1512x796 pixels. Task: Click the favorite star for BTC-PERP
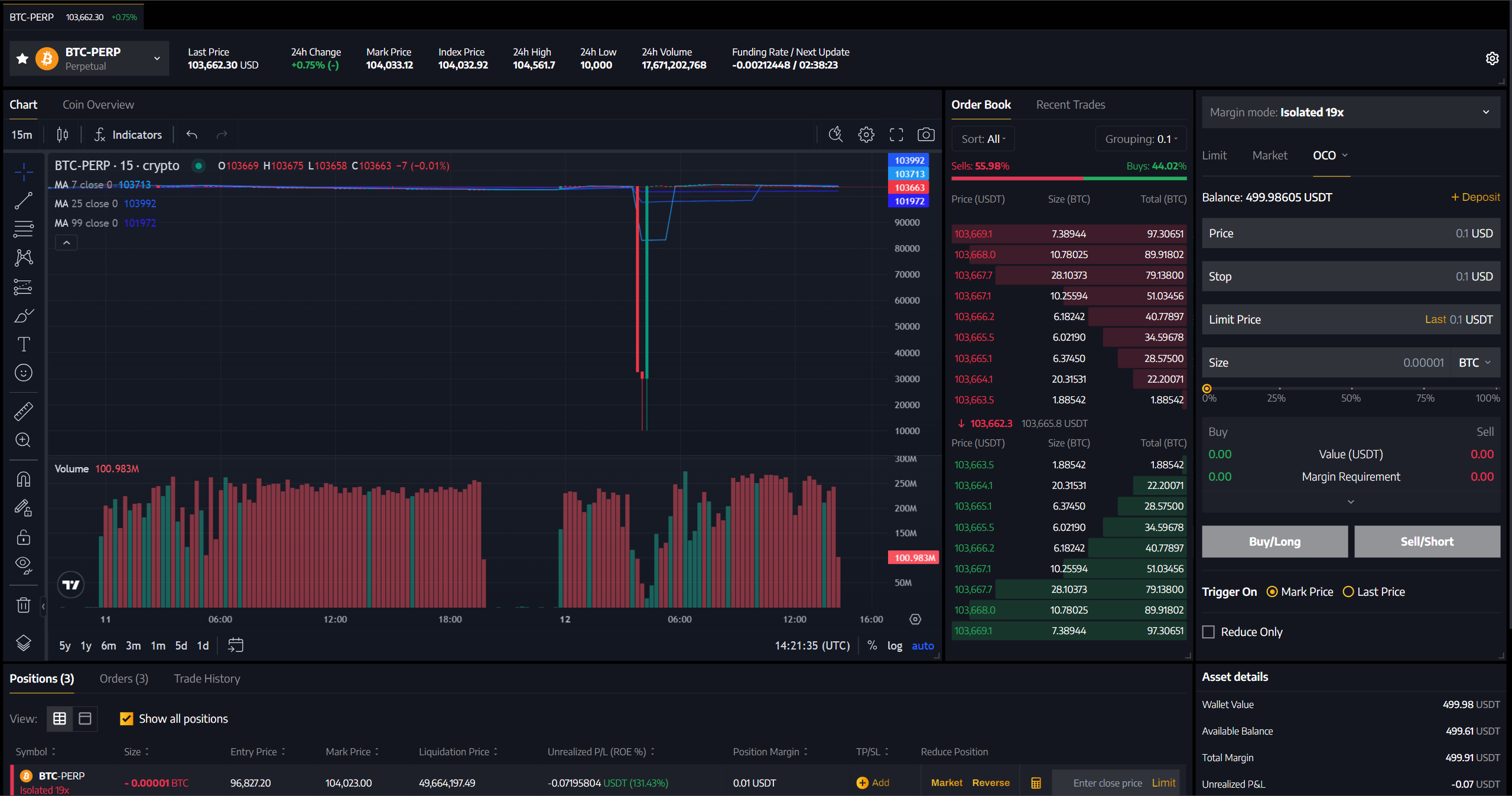[22, 58]
